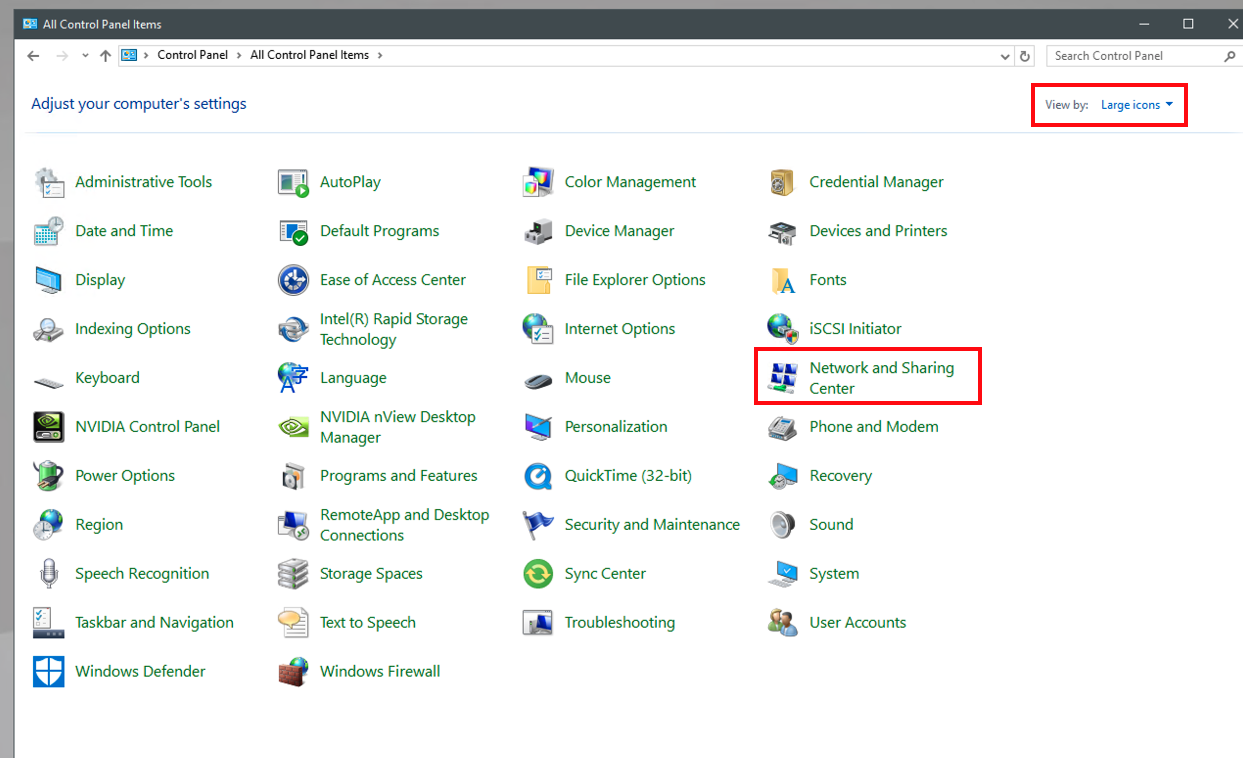
Task: Click the Phone and Modem icon
Action: [782, 427]
